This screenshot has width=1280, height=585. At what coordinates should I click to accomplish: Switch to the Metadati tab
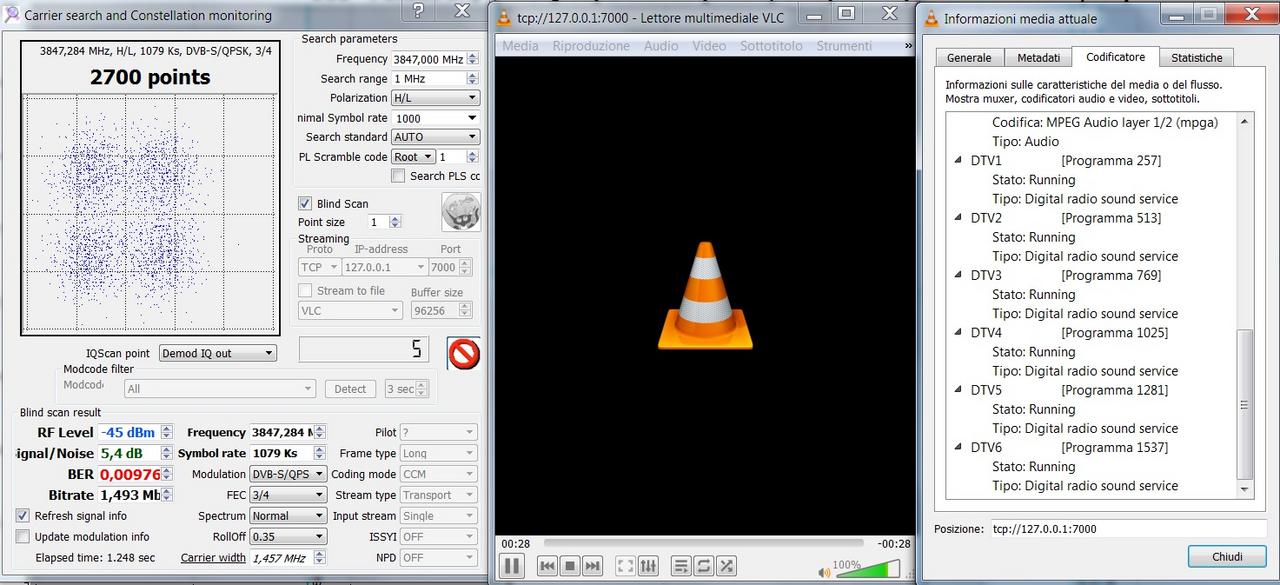tap(1037, 58)
